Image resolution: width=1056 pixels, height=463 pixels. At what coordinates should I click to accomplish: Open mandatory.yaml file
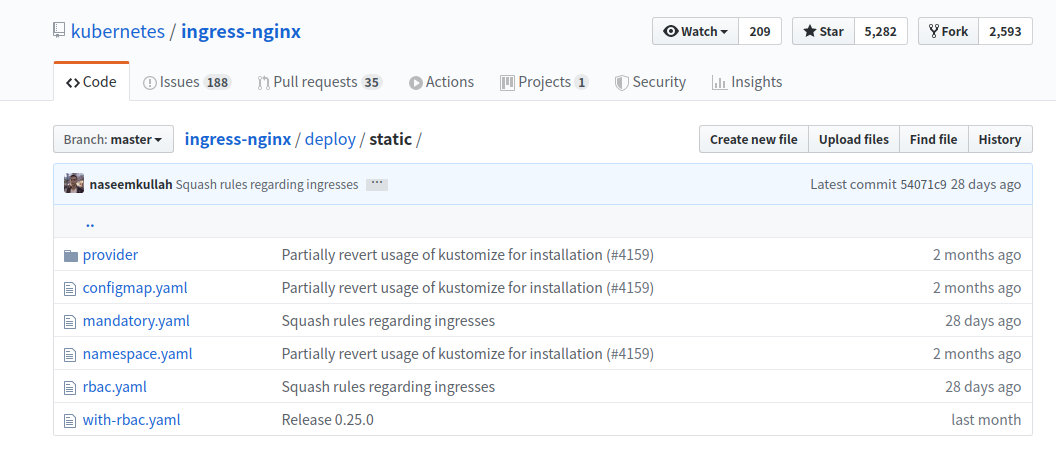pyautogui.click(x=136, y=321)
